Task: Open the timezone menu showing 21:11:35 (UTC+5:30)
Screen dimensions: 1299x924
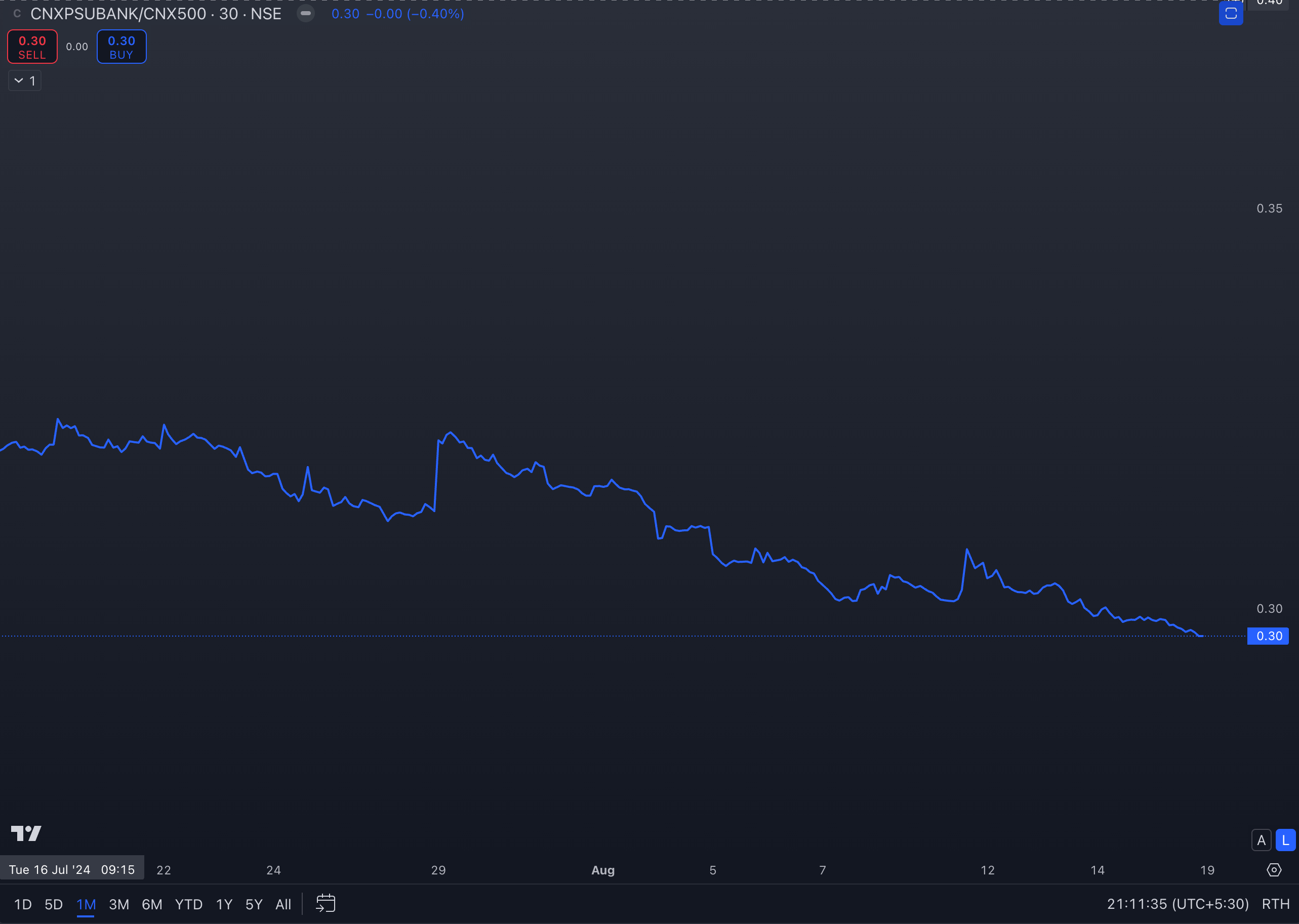Action: click(1177, 904)
